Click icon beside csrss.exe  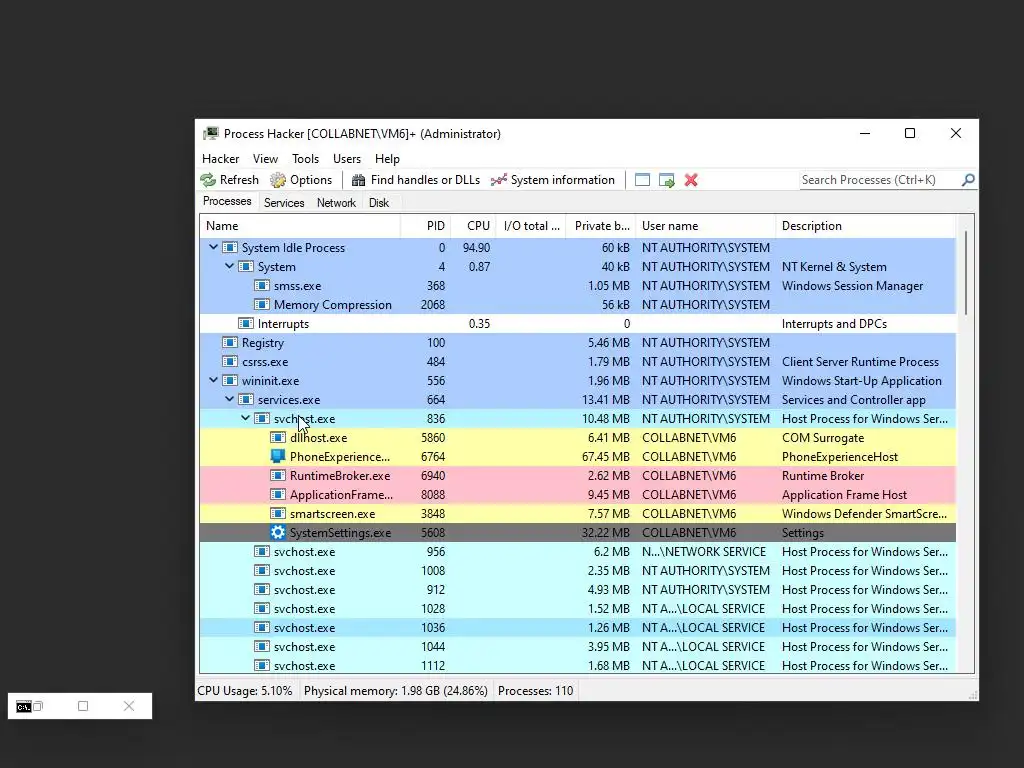[230, 362]
